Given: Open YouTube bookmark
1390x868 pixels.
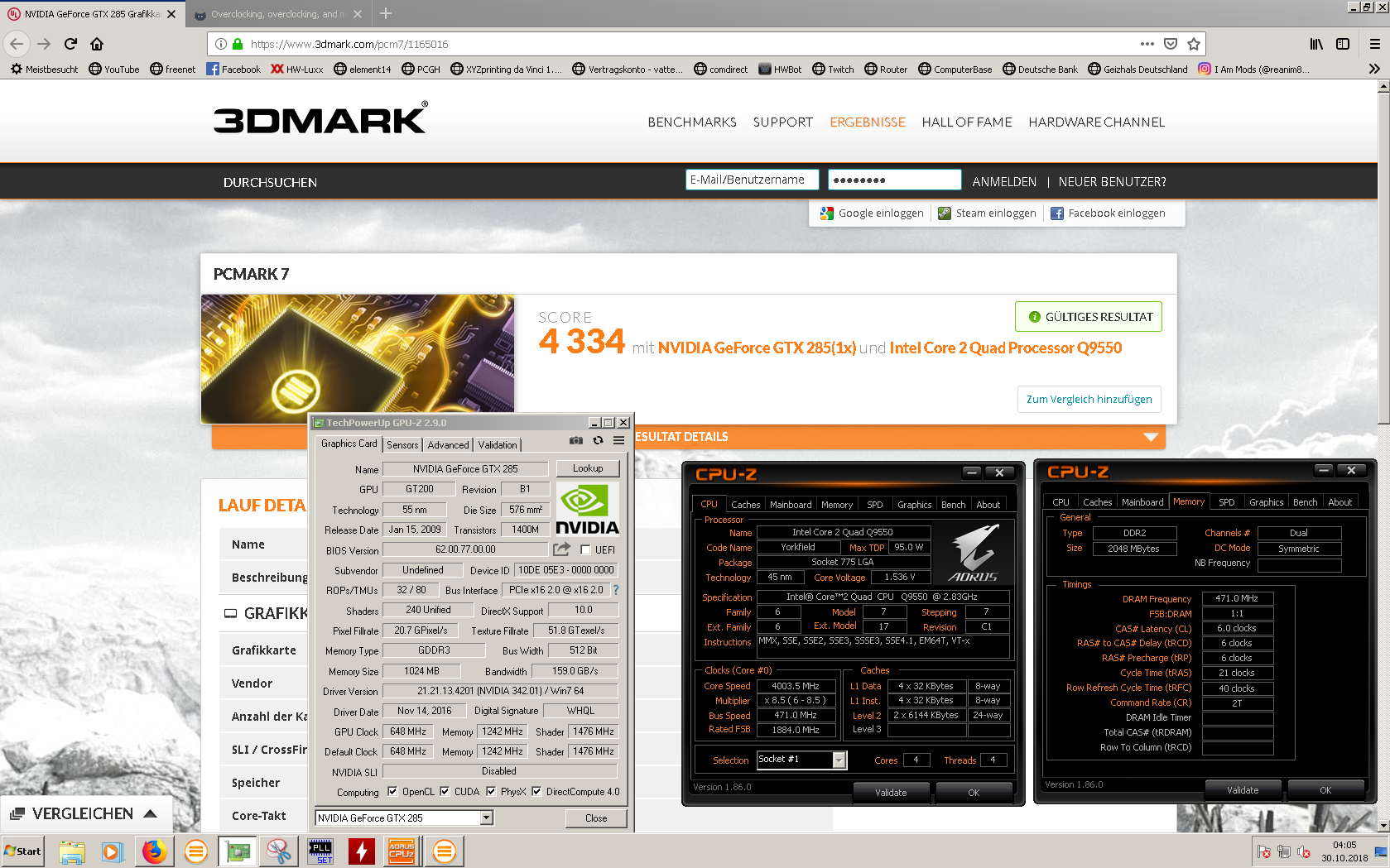Looking at the screenshot, I should point(114,70).
